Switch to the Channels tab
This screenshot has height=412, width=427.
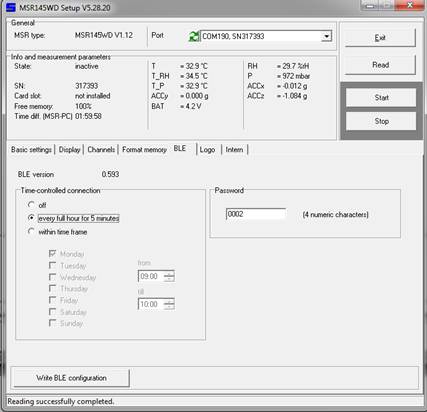click(x=101, y=150)
